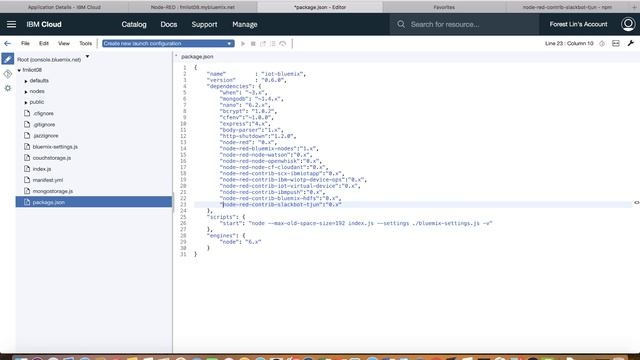
Task: Click the file icon beside bluemix-settings.js
Action: (27, 146)
